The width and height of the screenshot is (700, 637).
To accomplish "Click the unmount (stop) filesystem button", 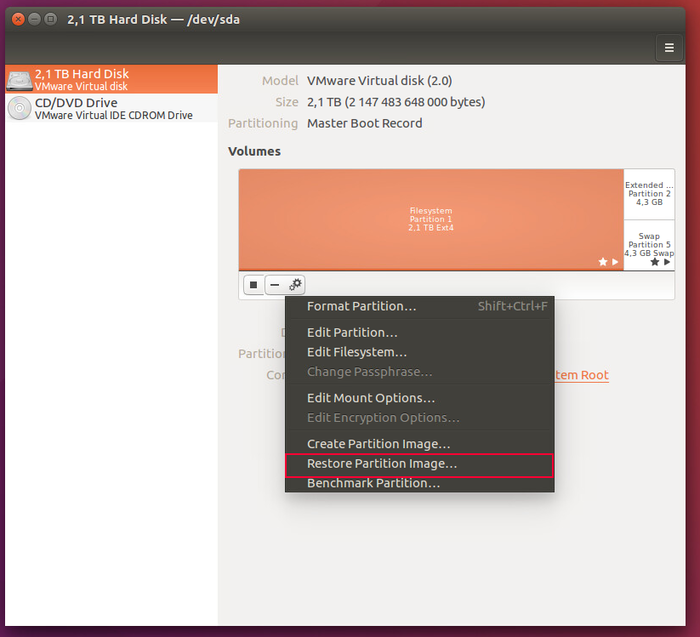I will coord(254,285).
